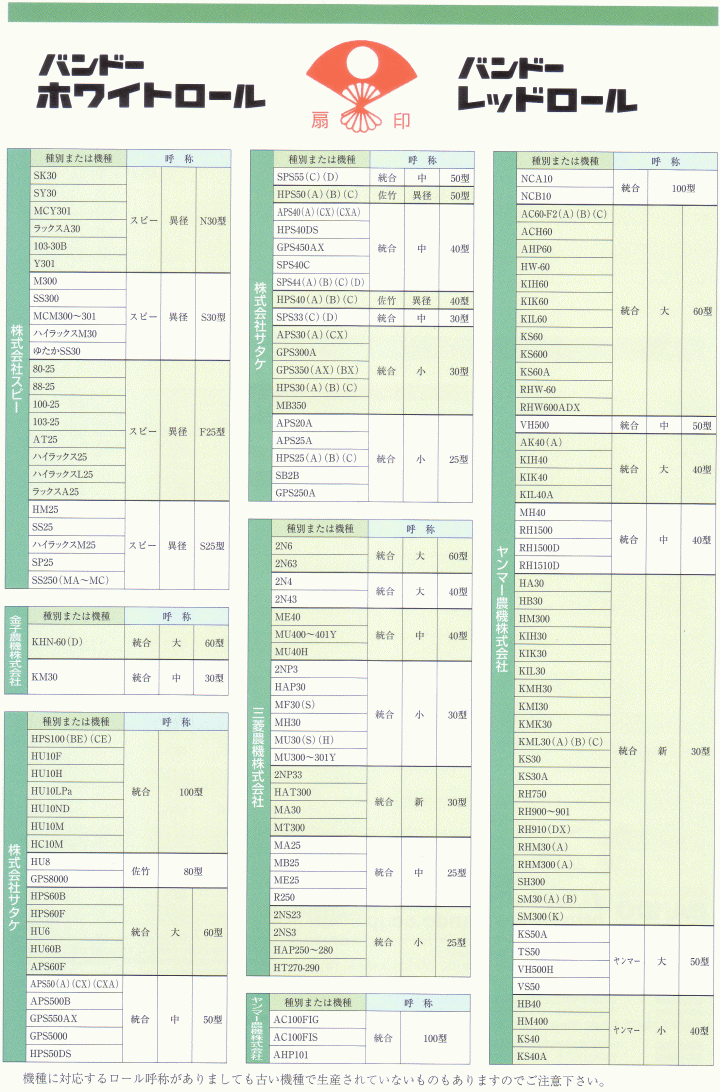
Task: Select the SS250(MA～MC) row
Action: [x=77, y=580]
